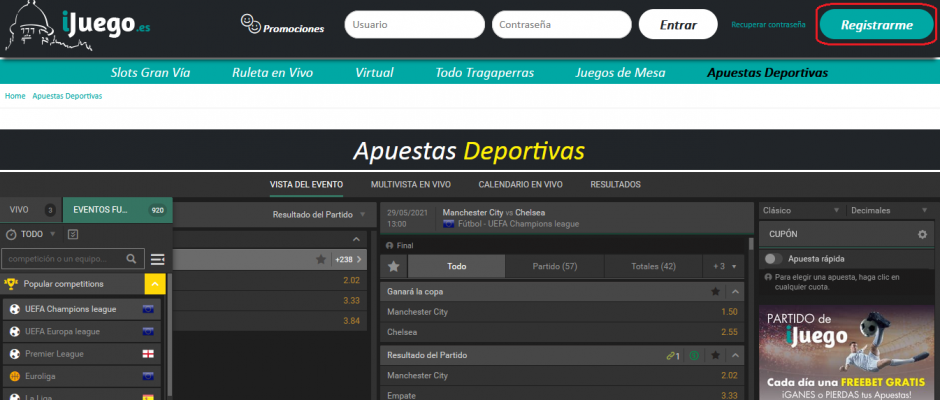Star the Resultado del Partido market
The height and width of the screenshot is (400, 940).
715,356
